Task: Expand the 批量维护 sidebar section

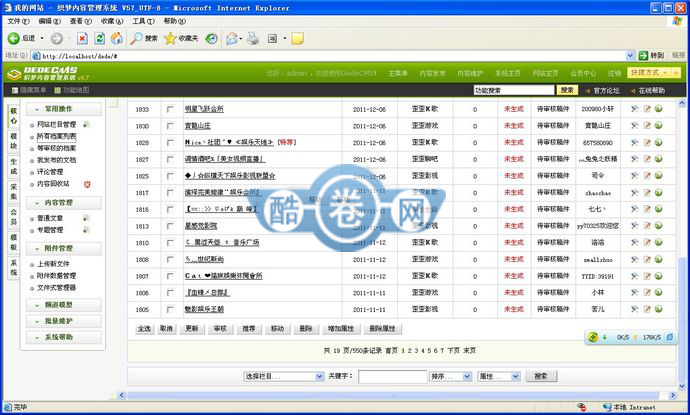Action: click(x=63, y=321)
